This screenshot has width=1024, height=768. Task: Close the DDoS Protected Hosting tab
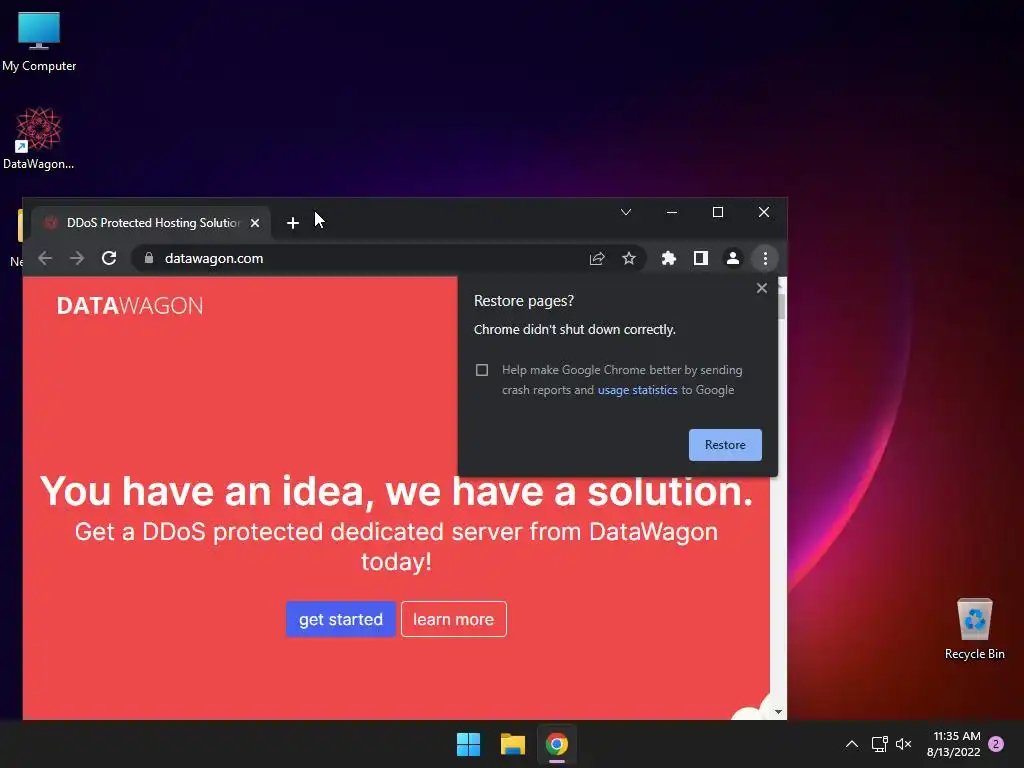coord(255,223)
